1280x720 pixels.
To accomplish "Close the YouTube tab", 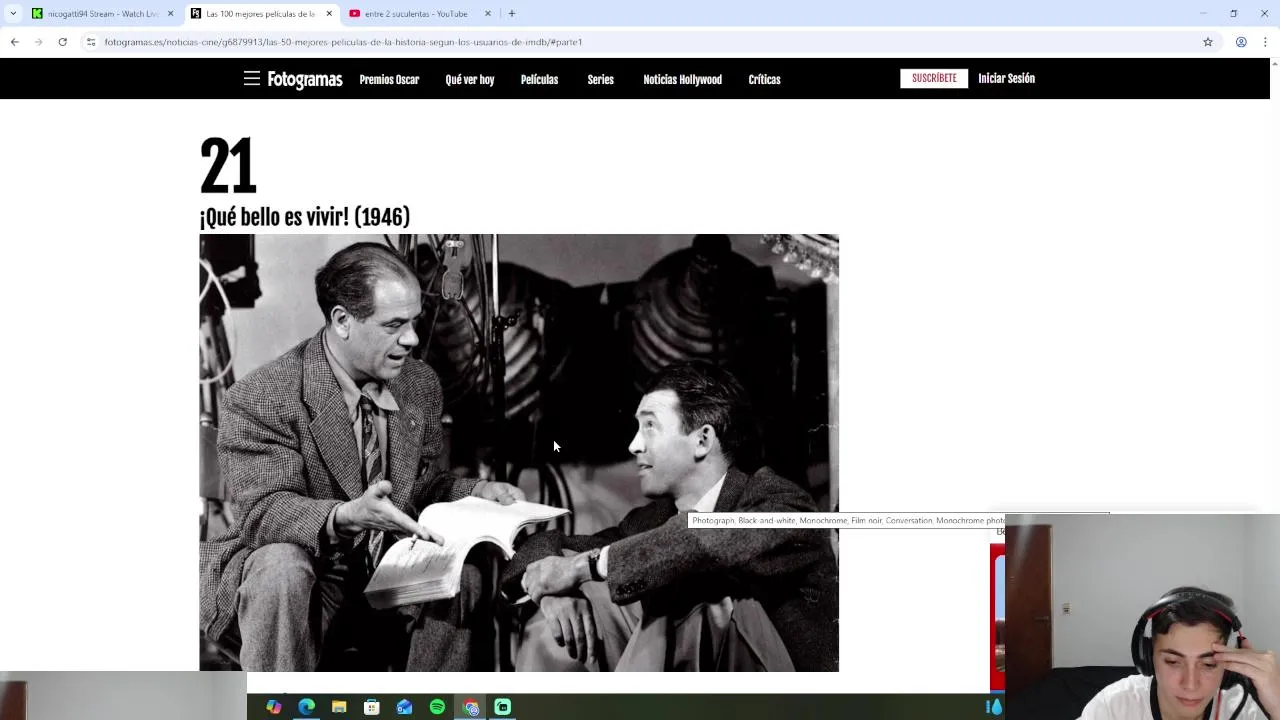I will pyautogui.click(x=488, y=14).
